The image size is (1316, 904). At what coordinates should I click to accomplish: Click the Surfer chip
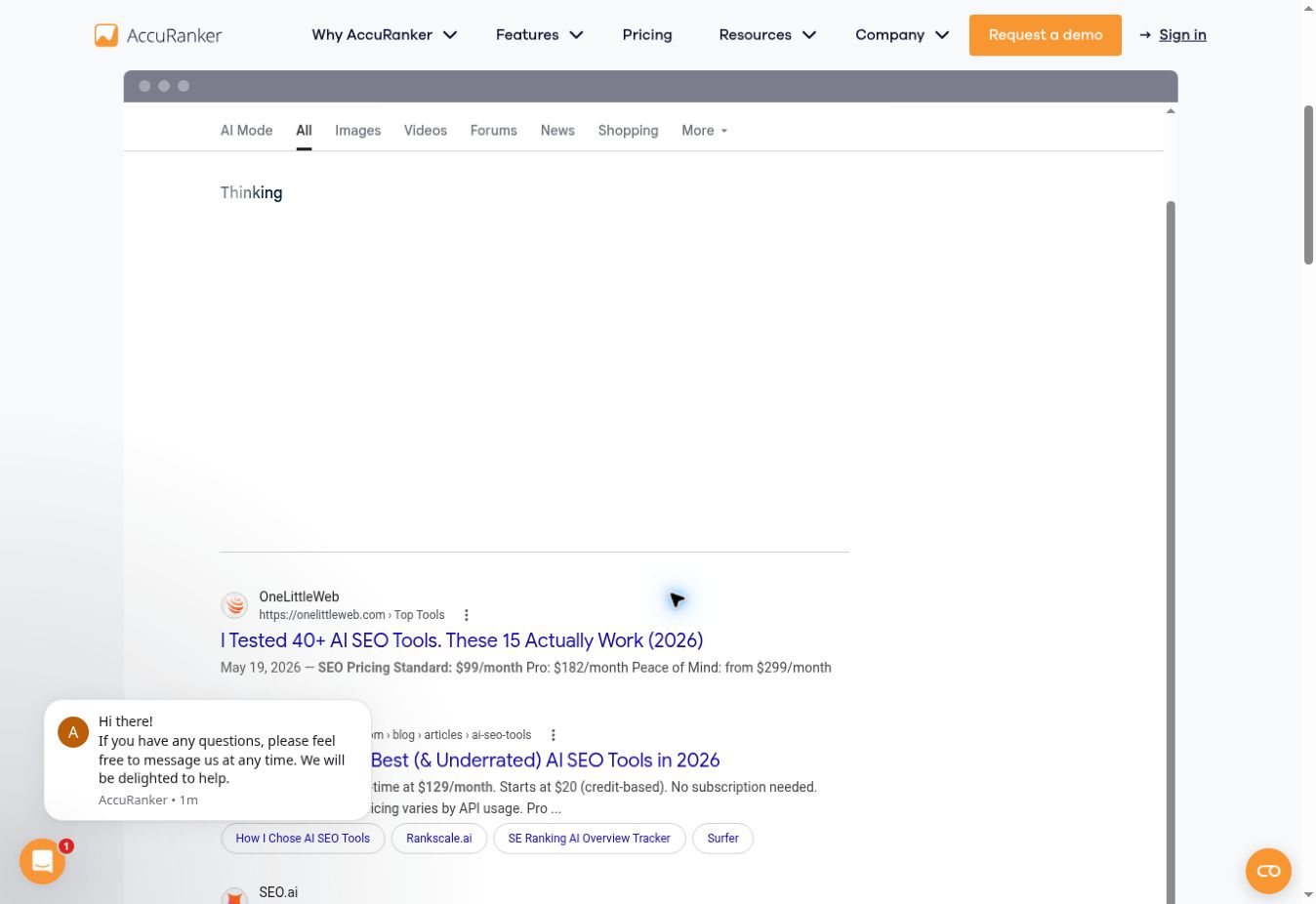722,839
